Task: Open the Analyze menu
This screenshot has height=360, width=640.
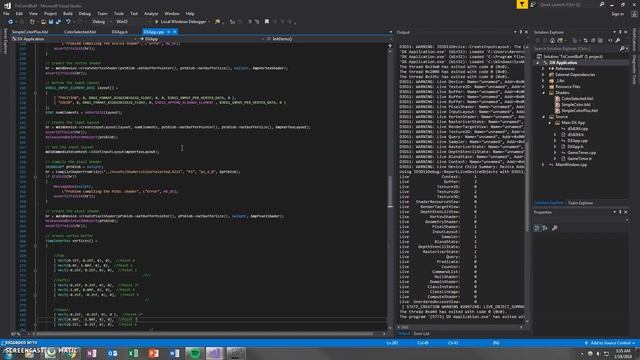Action: (151, 13)
